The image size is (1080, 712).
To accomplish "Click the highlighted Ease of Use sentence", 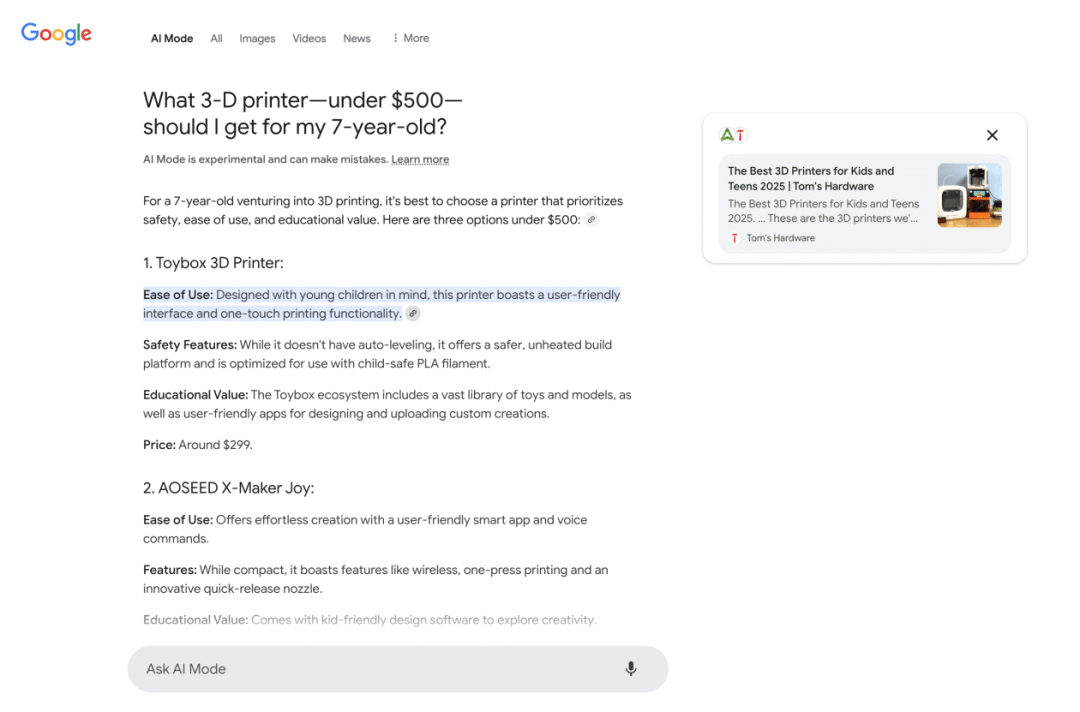I will 382,304.
